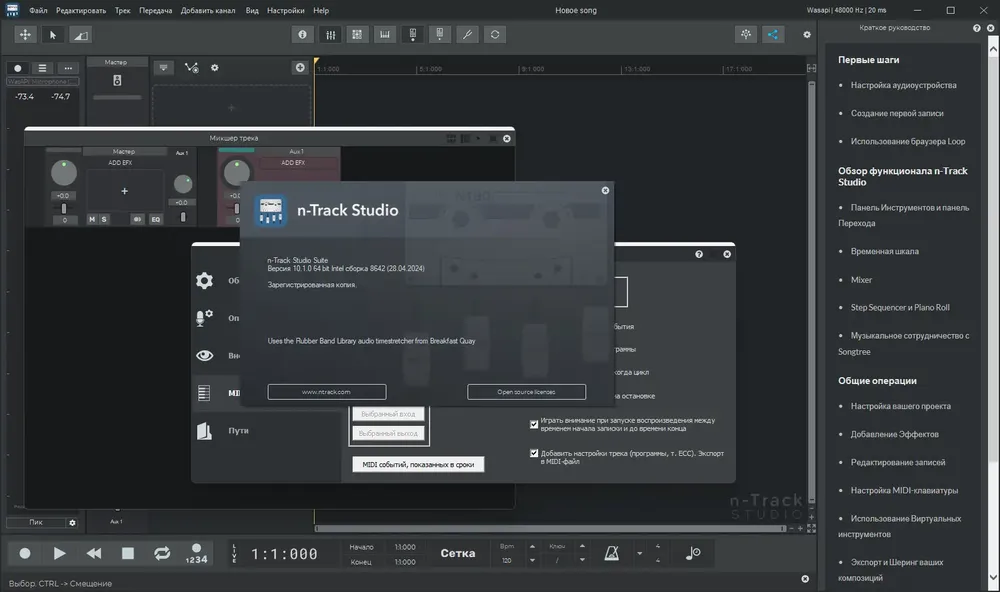Viewport: 1000px width, 592px height.
Task: Open the three-dots menu in meter panel
Action: click(68, 68)
